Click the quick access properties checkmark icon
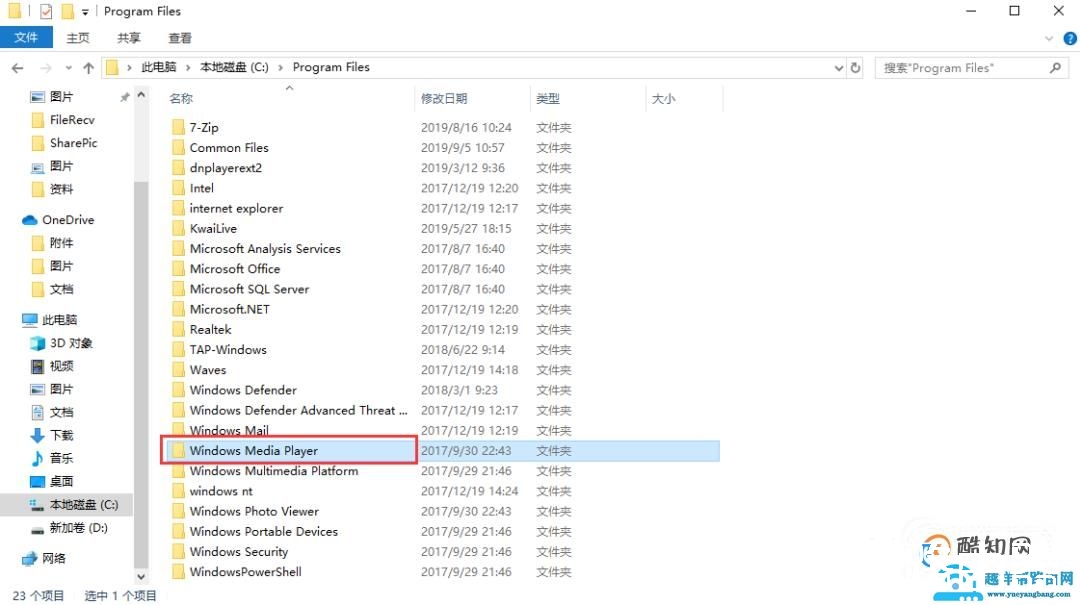The image size is (1080, 605). pyautogui.click(x=46, y=11)
